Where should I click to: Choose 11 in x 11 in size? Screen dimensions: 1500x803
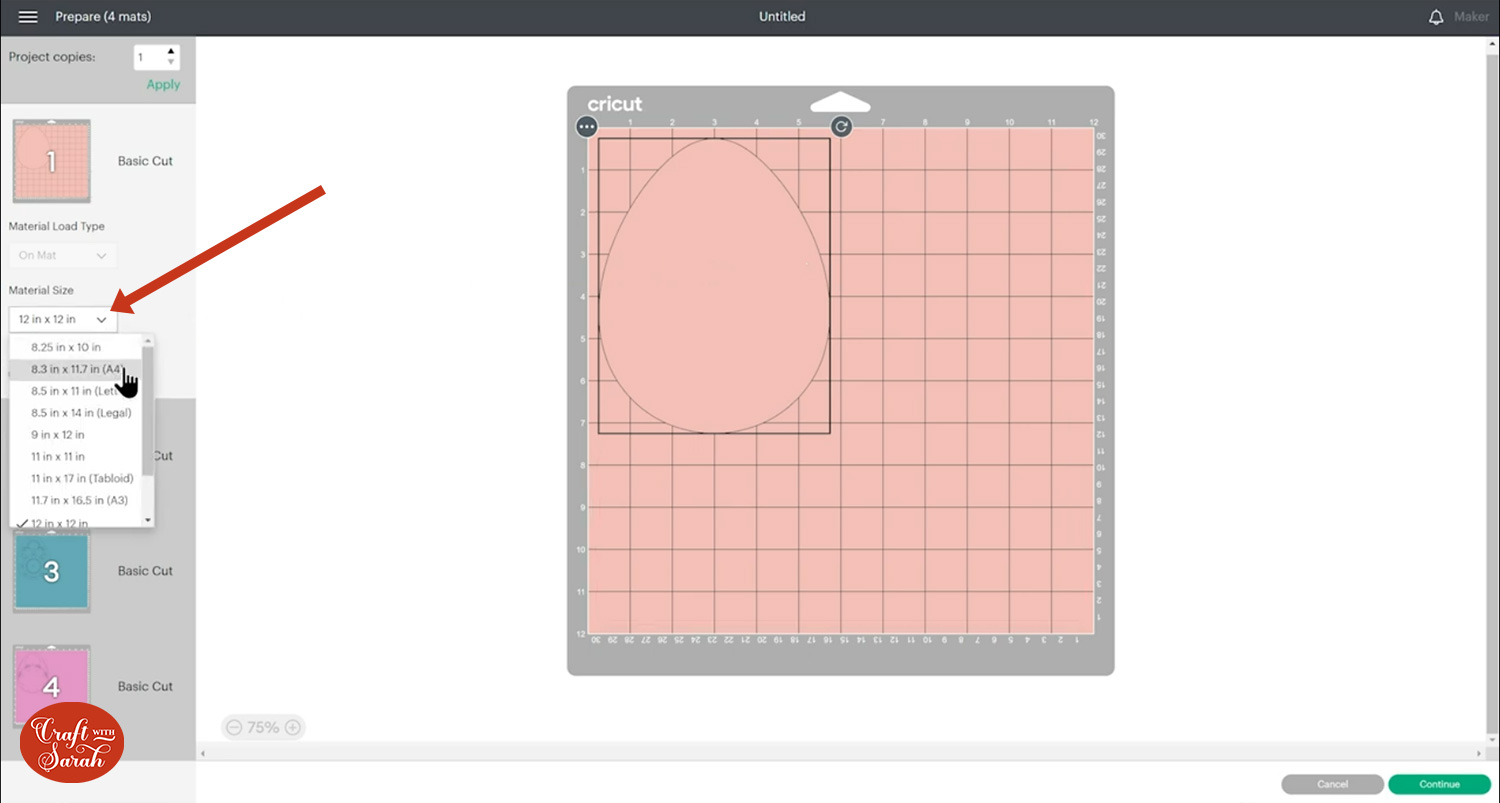(76, 457)
